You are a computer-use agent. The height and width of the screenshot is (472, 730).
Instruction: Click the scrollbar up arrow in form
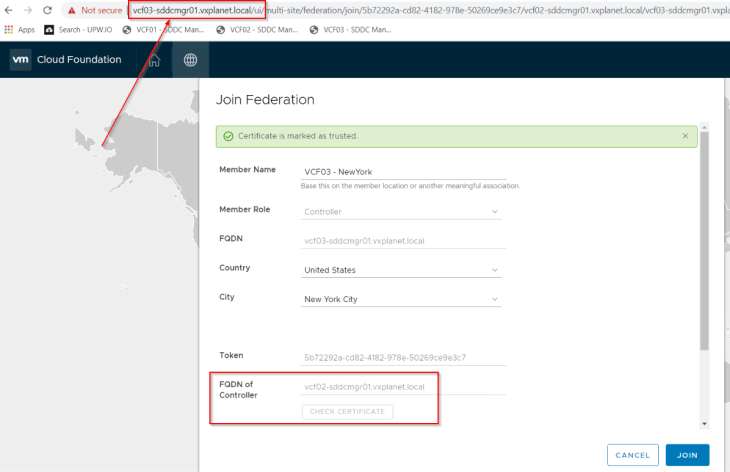[704, 127]
